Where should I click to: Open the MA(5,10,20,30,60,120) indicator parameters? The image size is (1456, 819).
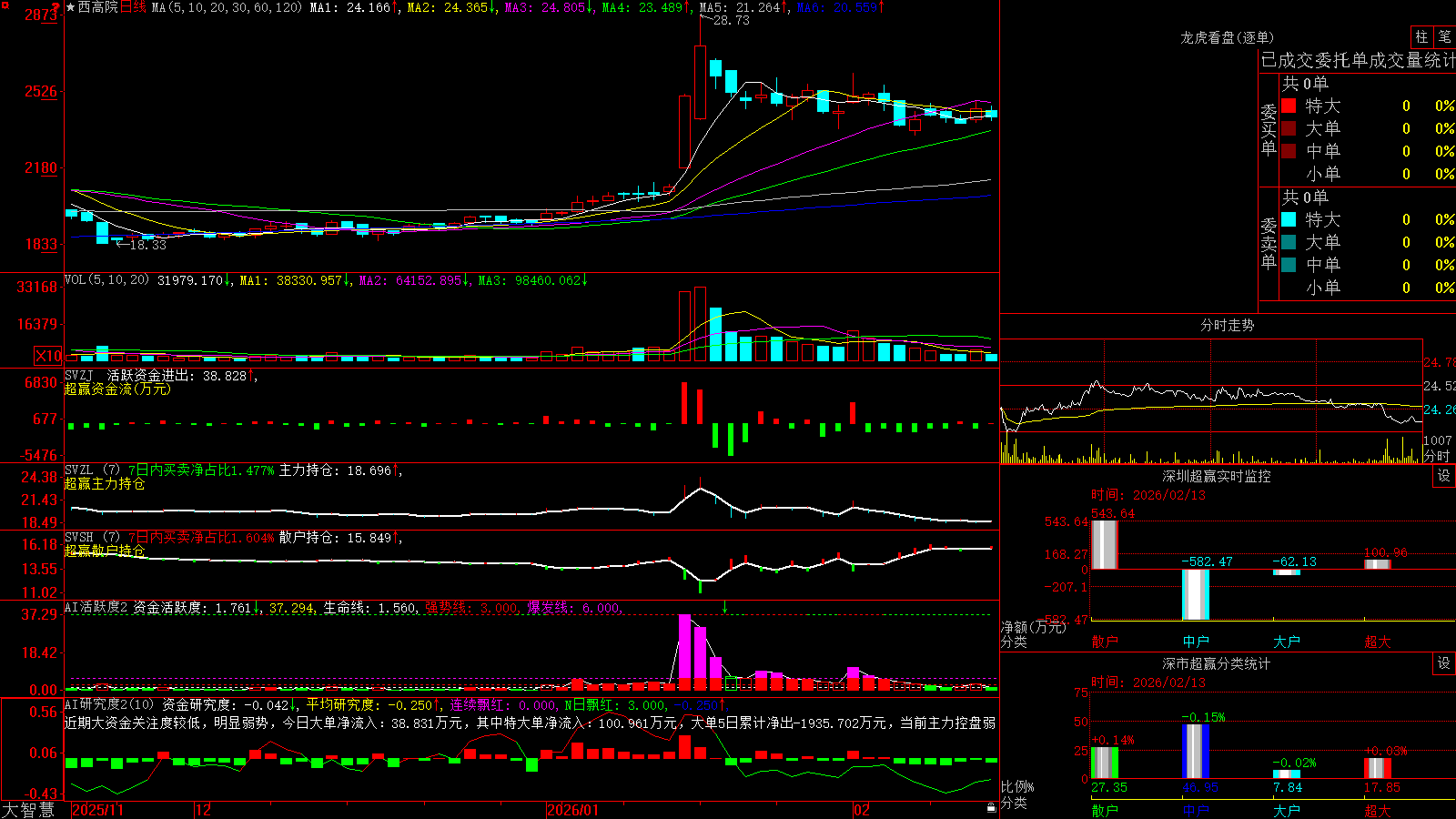(x=227, y=7)
